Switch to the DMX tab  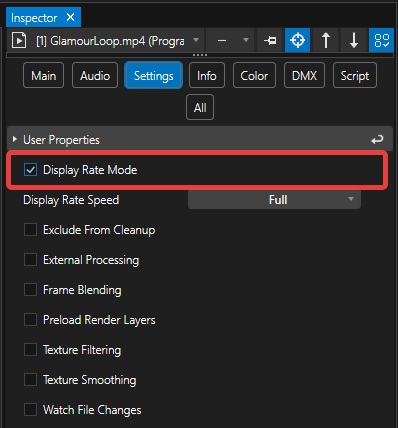click(x=304, y=75)
